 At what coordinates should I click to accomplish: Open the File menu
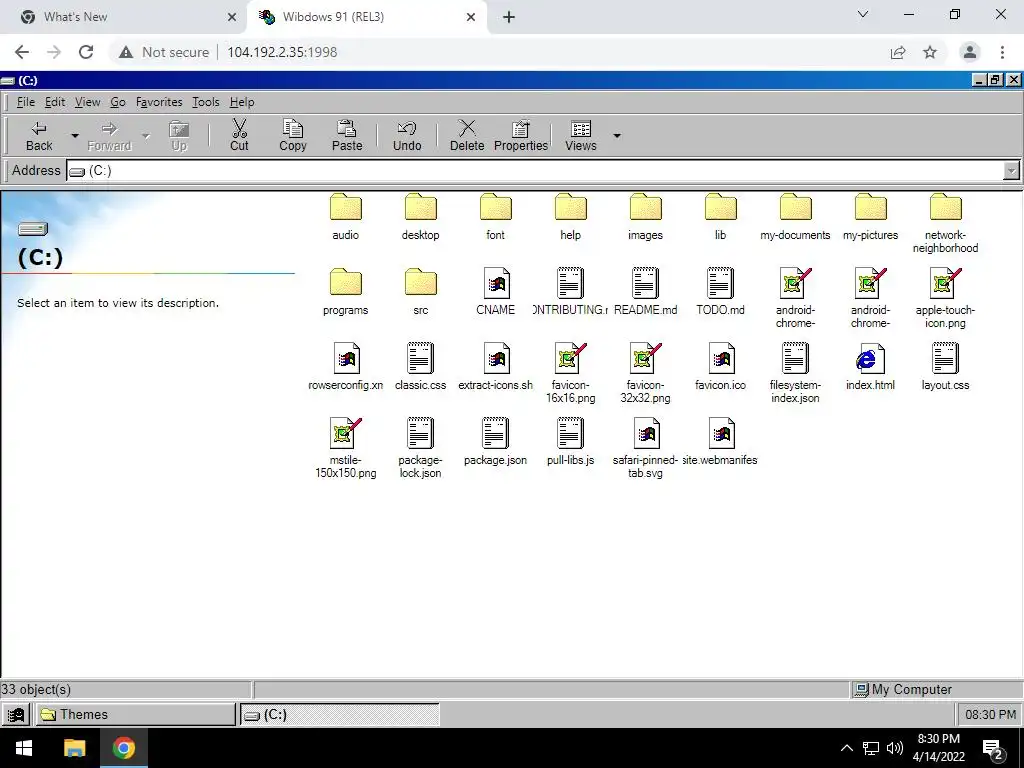pyautogui.click(x=25, y=102)
